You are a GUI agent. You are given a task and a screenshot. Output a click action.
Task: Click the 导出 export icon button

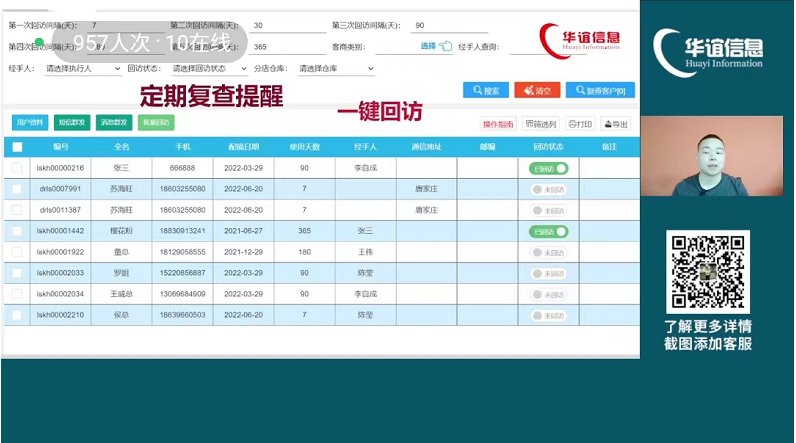pyautogui.click(x=615, y=125)
